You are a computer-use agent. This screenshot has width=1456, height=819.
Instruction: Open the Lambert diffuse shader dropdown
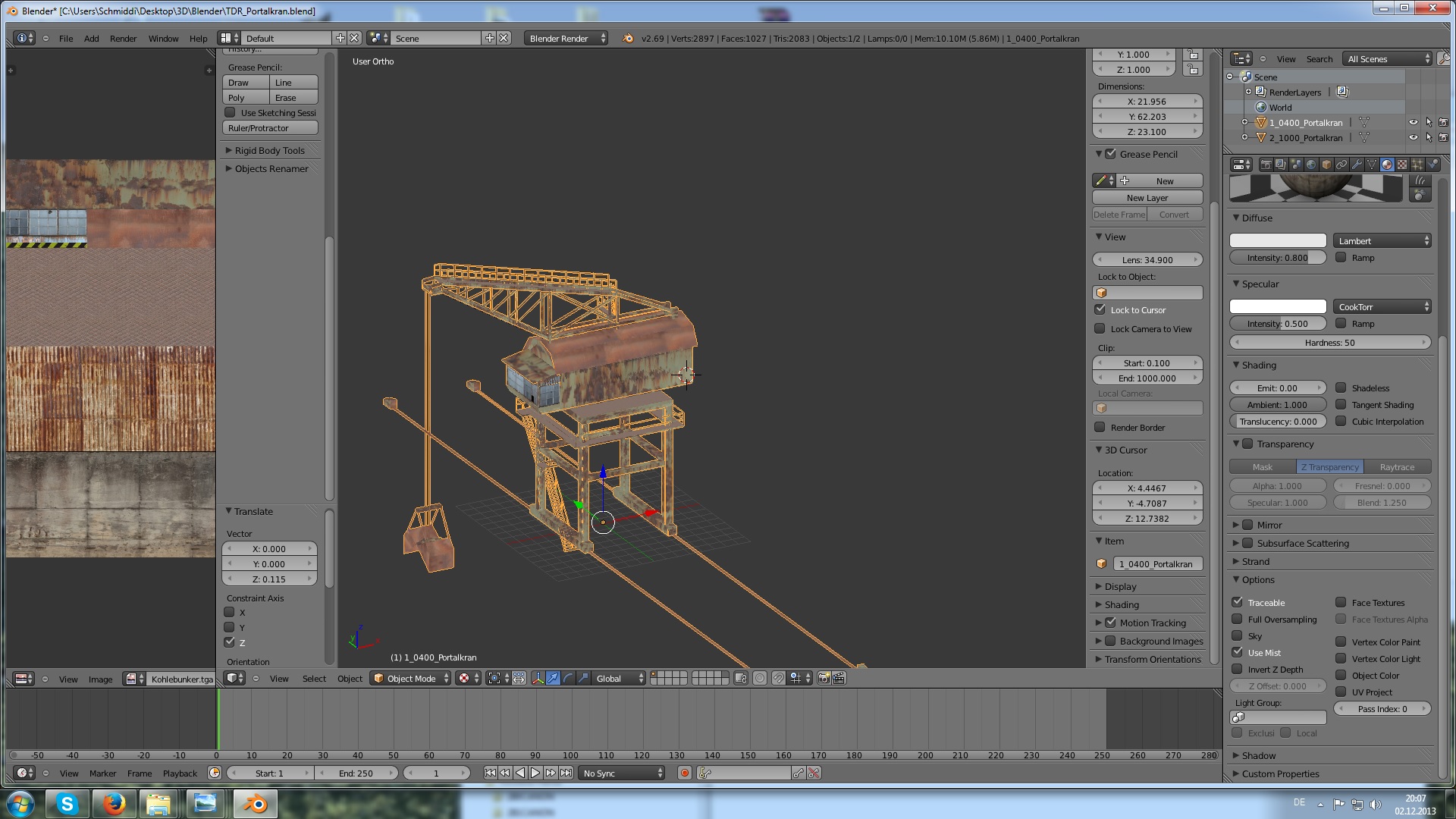1382,241
